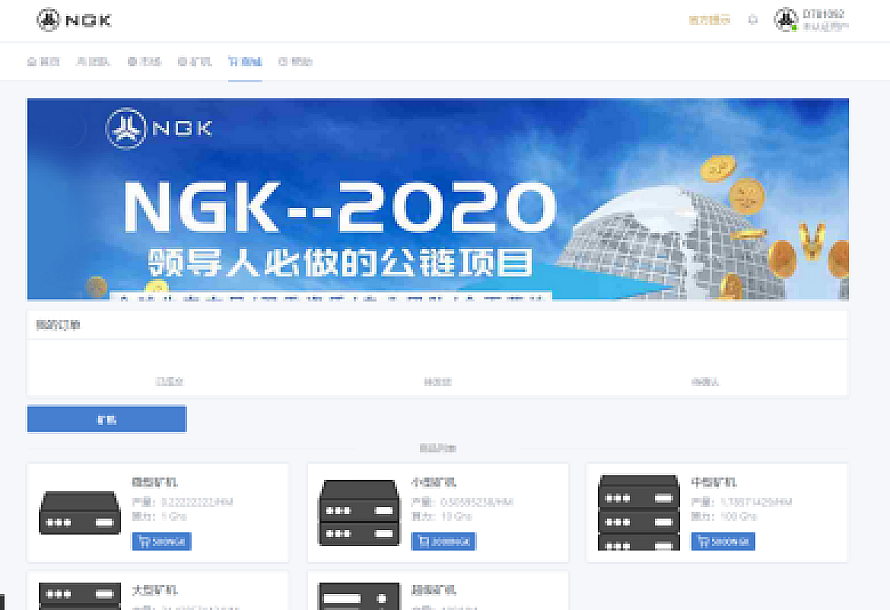This screenshot has height=610, width=890.
Task: Click the NGK logo in header
Action: (x=74, y=20)
